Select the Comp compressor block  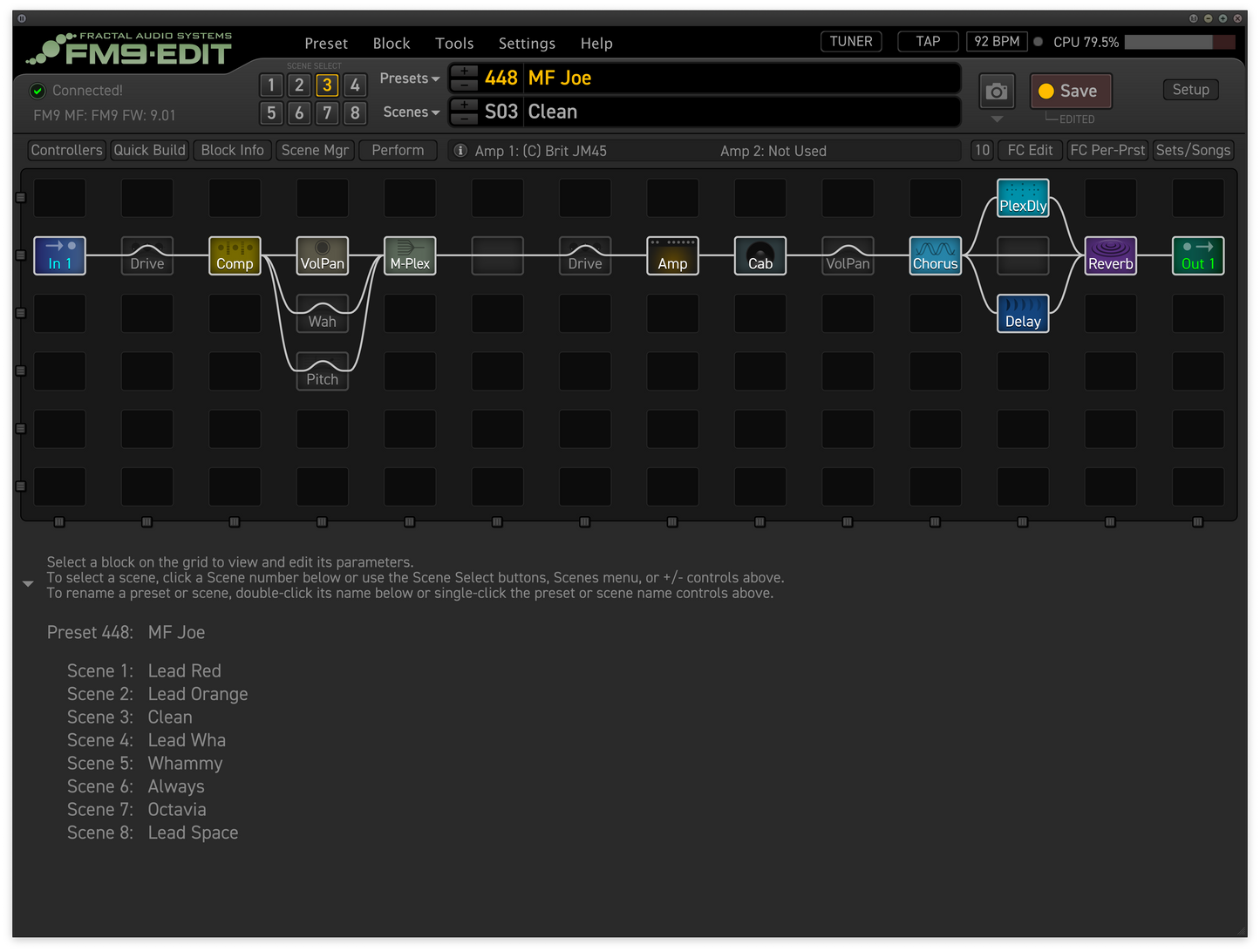coord(235,255)
